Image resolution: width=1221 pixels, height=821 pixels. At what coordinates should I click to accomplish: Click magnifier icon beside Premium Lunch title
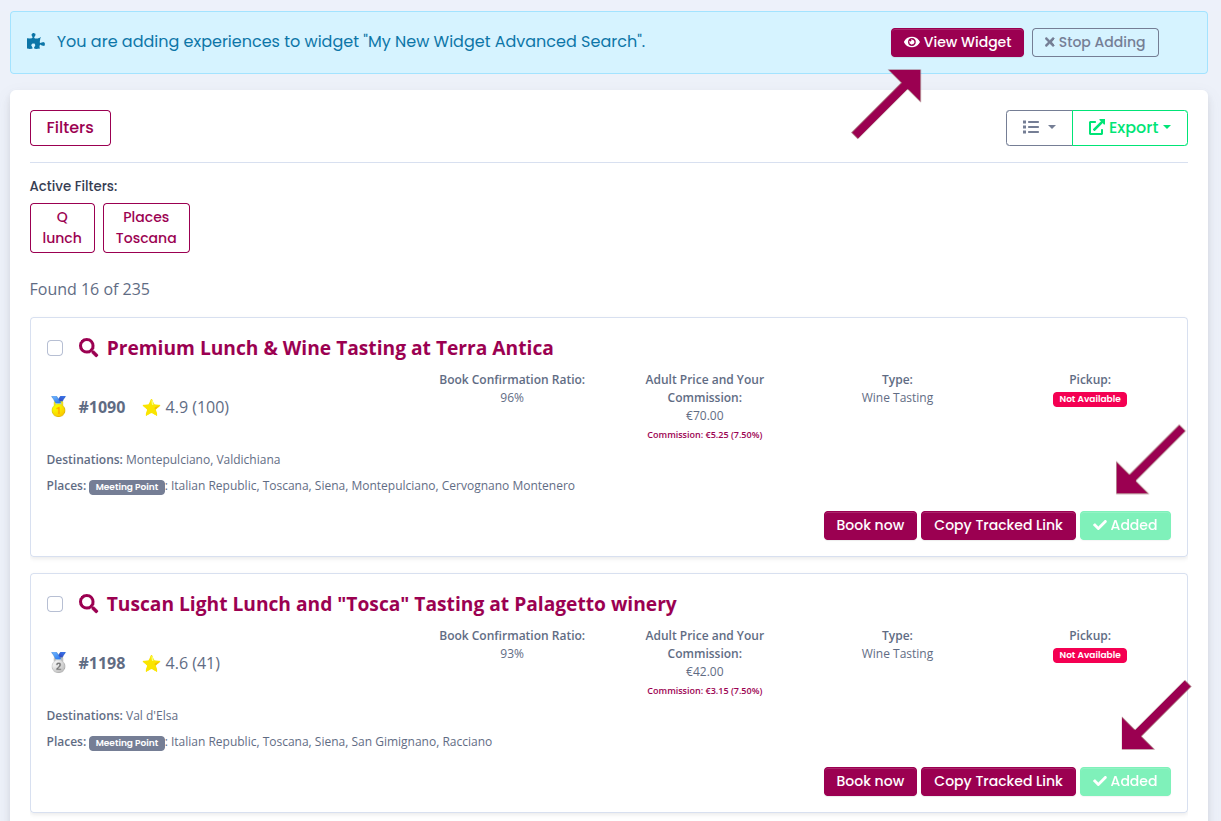tap(88, 348)
